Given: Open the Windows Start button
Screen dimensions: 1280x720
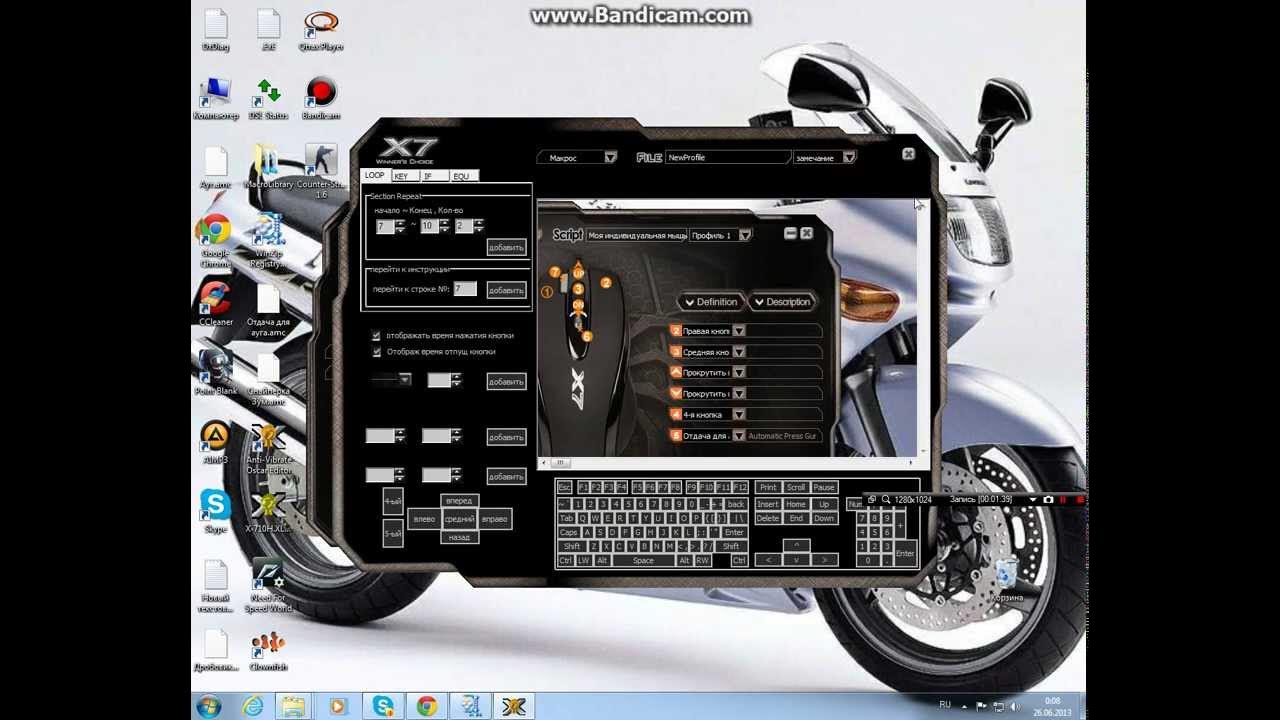Looking at the screenshot, I should [x=209, y=706].
